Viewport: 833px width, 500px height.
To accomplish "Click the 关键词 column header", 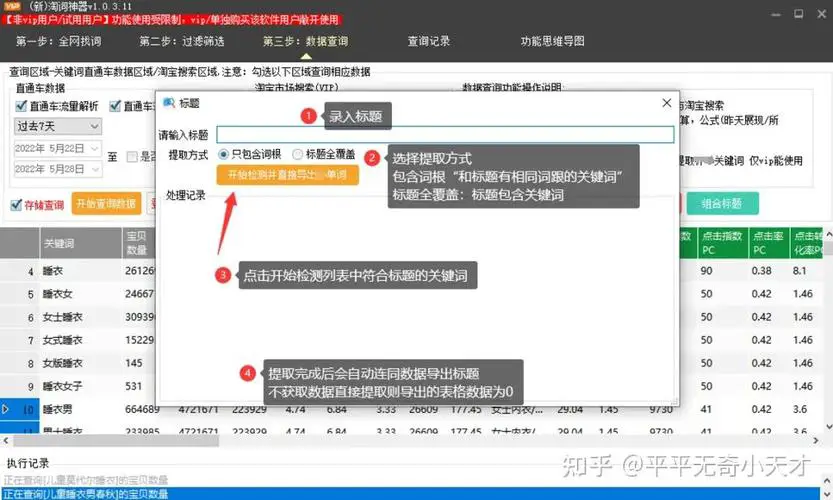I will [81, 243].
